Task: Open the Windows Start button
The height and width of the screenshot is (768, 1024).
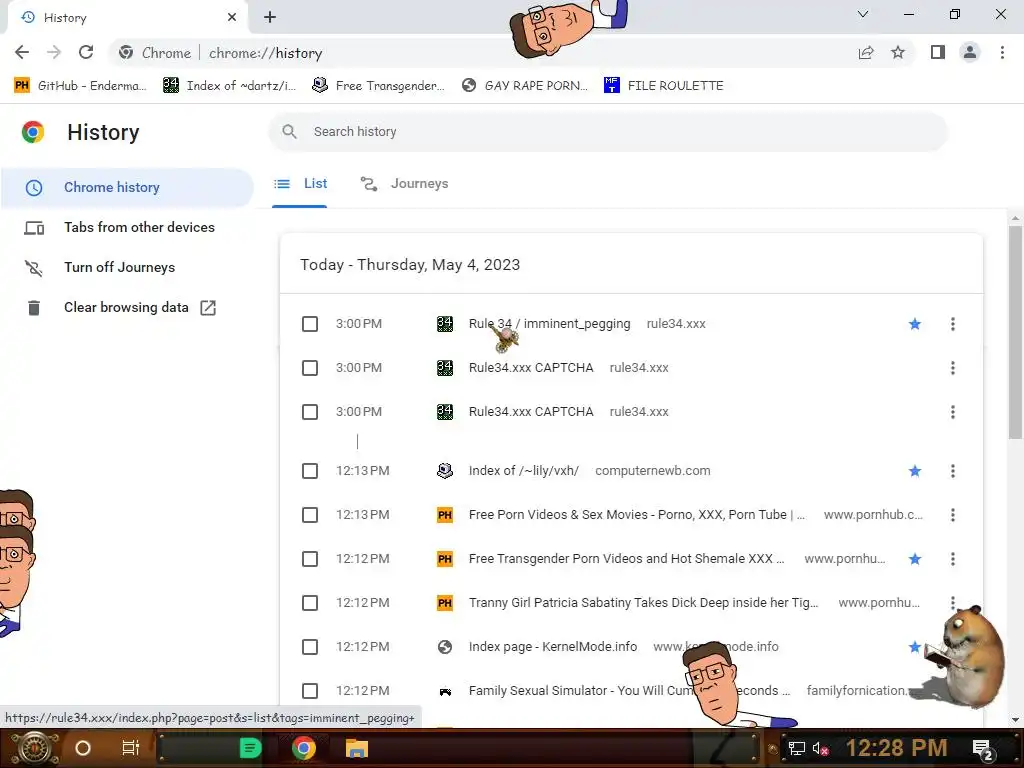Action: [35, 748]
